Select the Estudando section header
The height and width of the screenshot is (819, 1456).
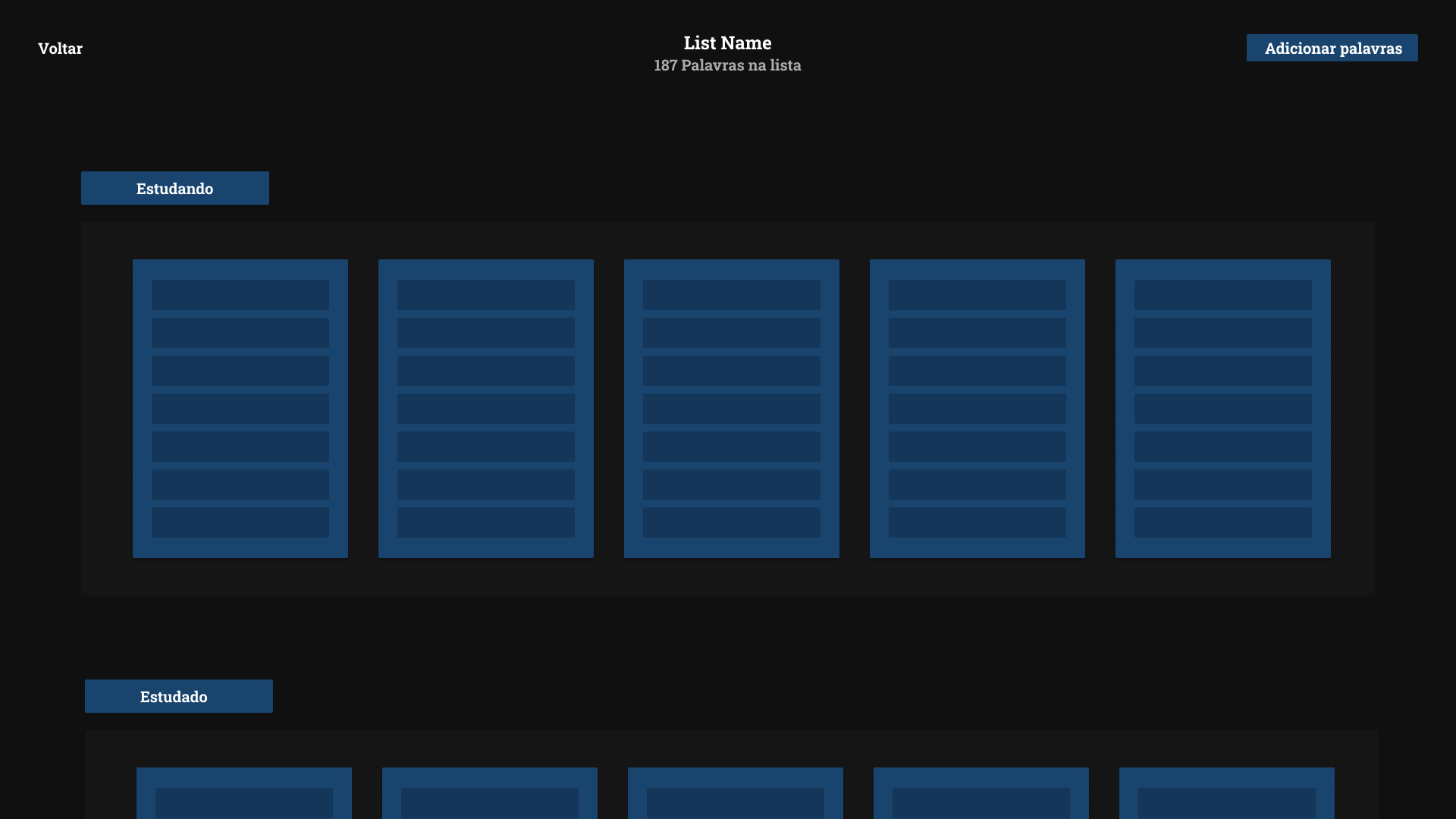pos(174,188)
